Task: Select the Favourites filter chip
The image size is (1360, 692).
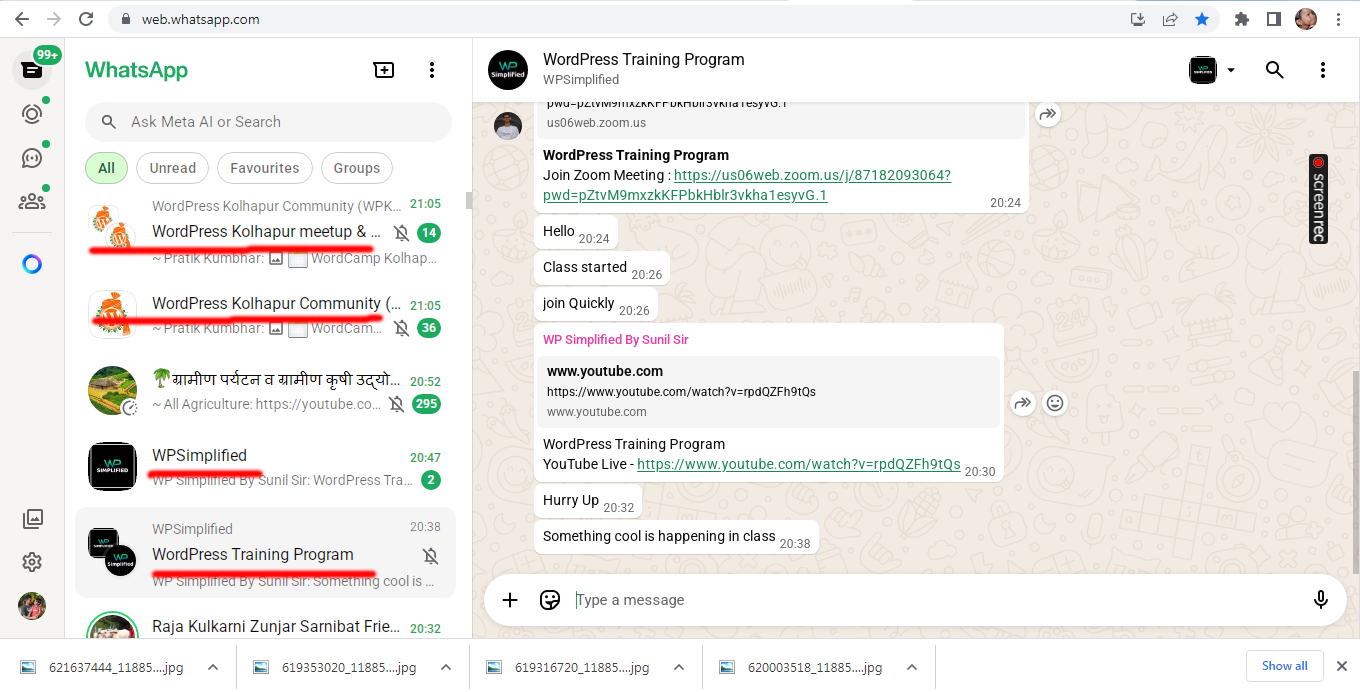Action: pyautogui.click(x=265, y=168)
